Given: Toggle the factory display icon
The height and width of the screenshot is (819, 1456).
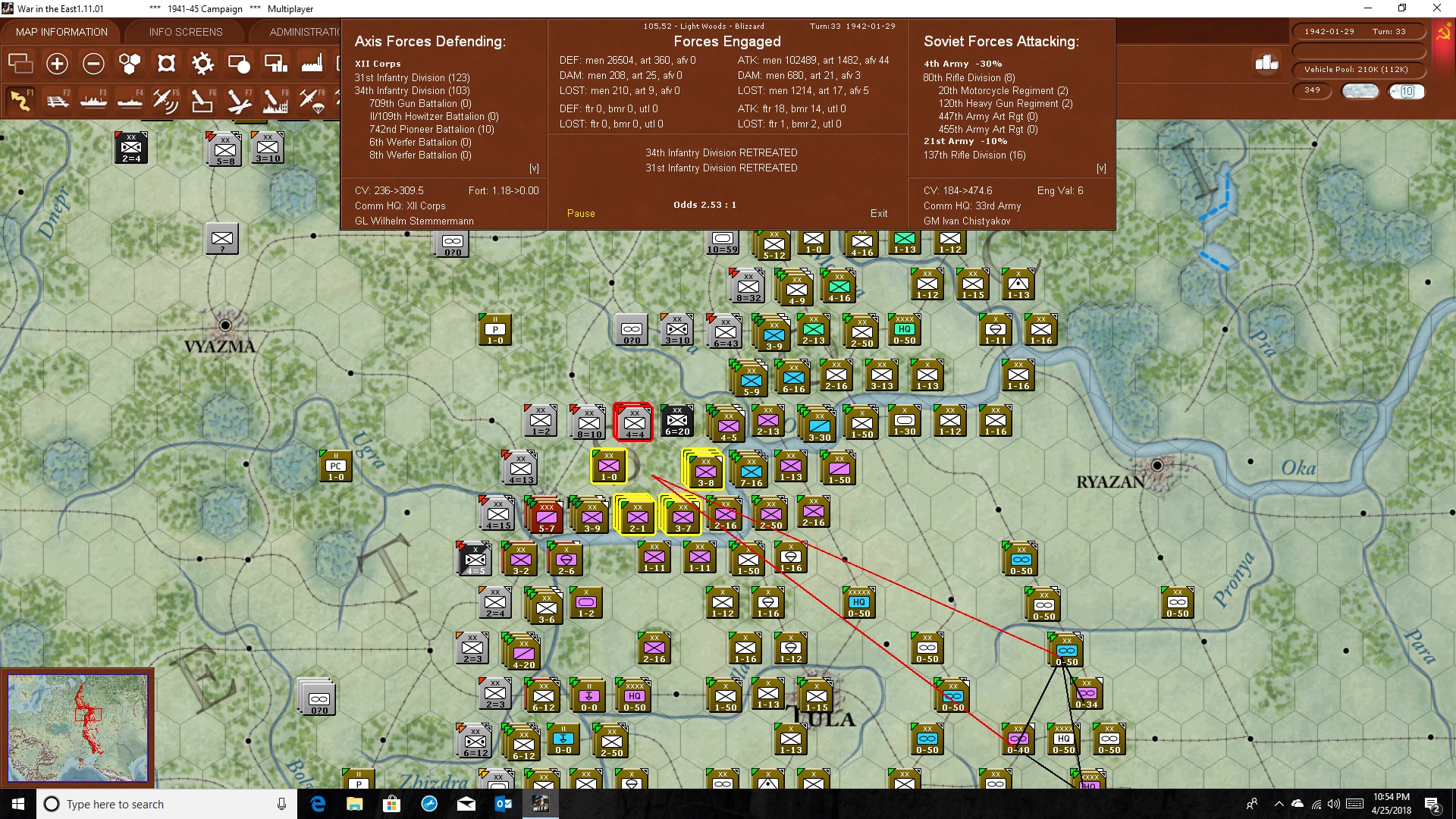Looking at the screenshot, I should (x=312, y=64).
